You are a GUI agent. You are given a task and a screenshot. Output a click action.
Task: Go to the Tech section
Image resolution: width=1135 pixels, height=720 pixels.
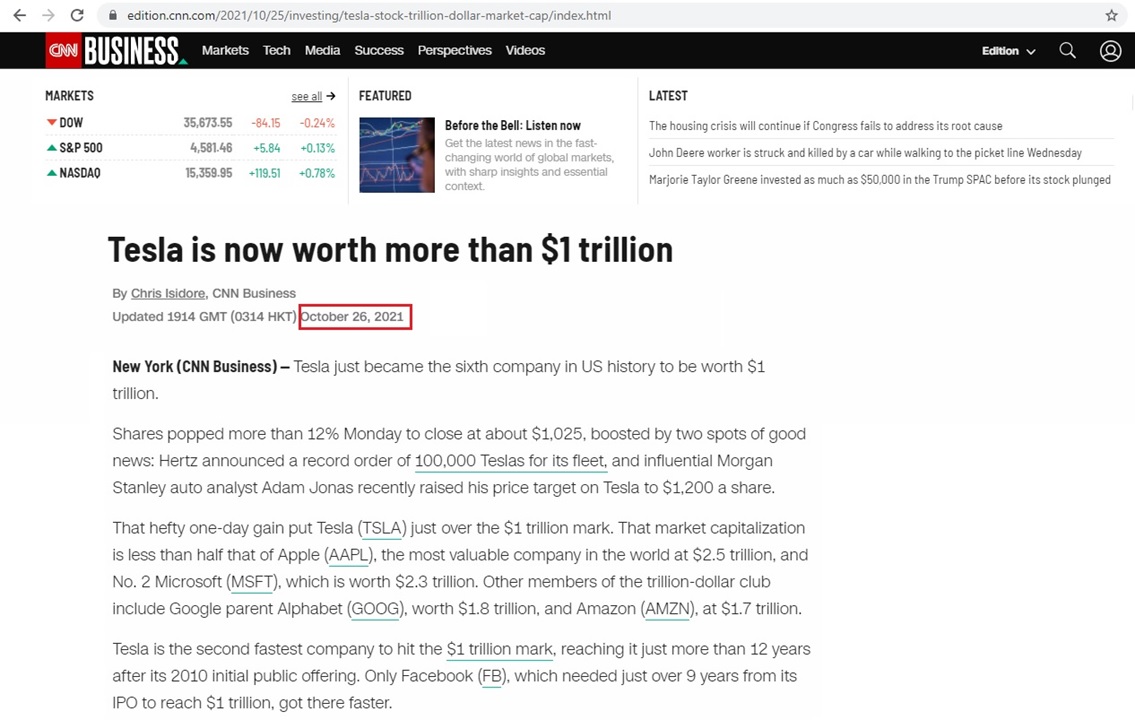coord(276,51)
